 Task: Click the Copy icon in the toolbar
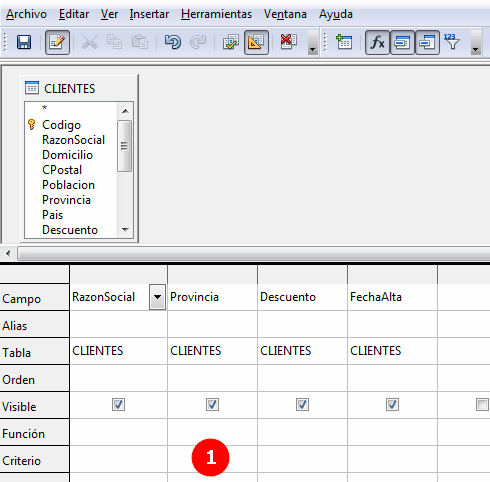(114, 42)
